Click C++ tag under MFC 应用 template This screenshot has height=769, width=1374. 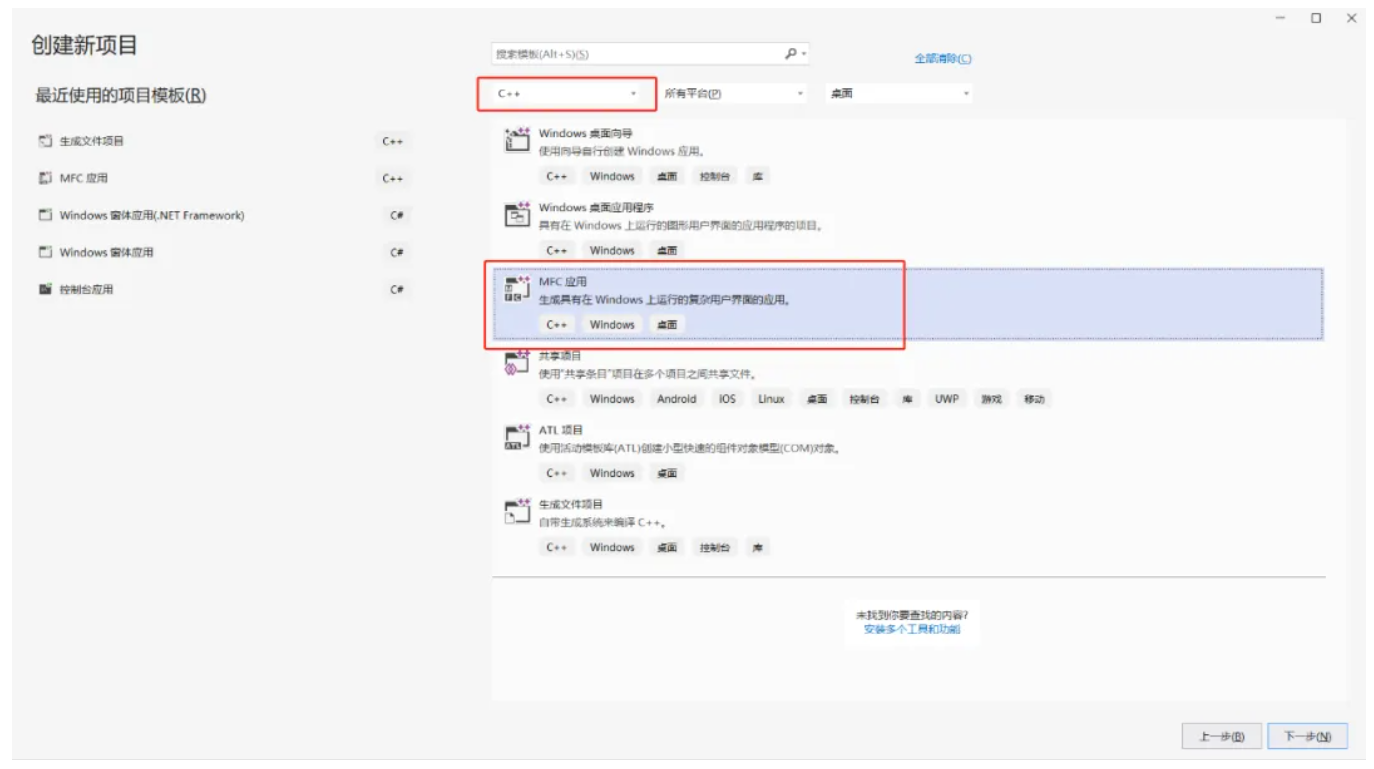tap(557, 325)
